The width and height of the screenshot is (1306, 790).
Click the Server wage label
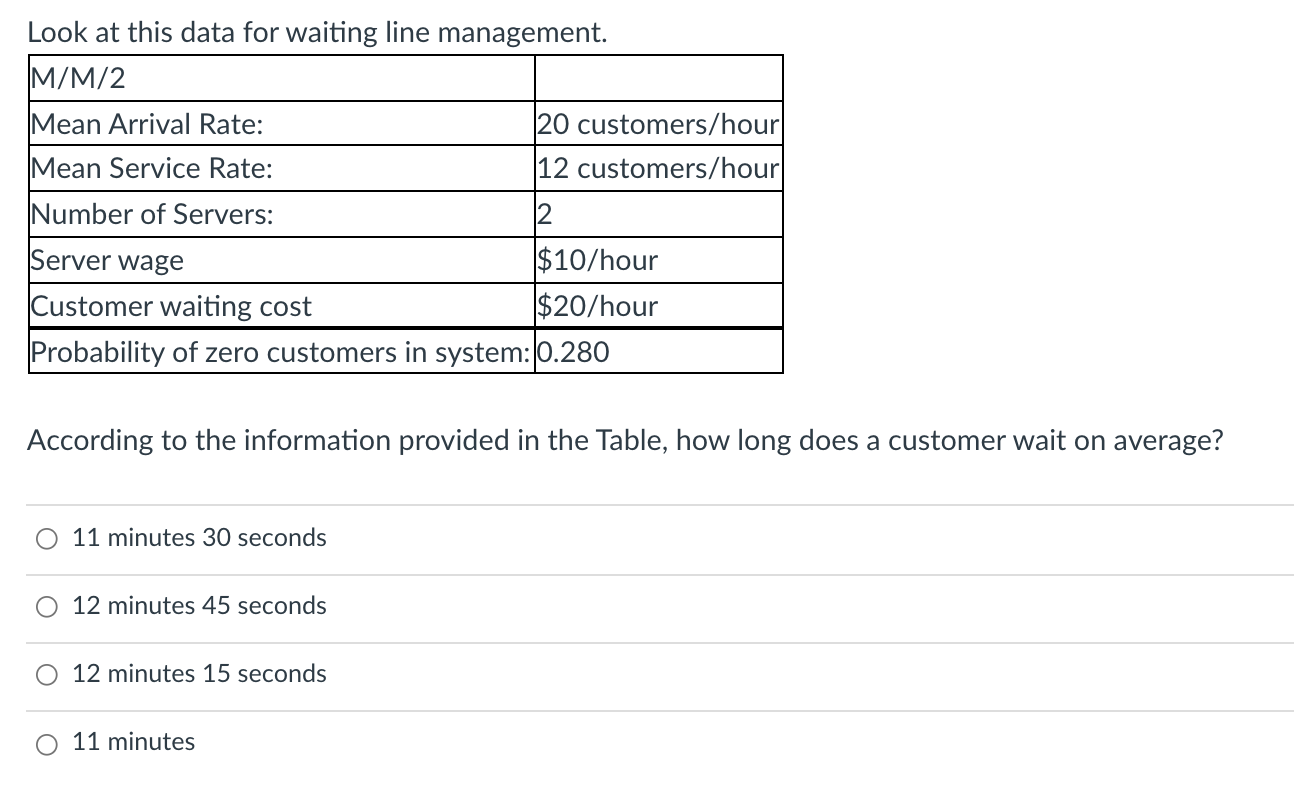pos(106,260)
